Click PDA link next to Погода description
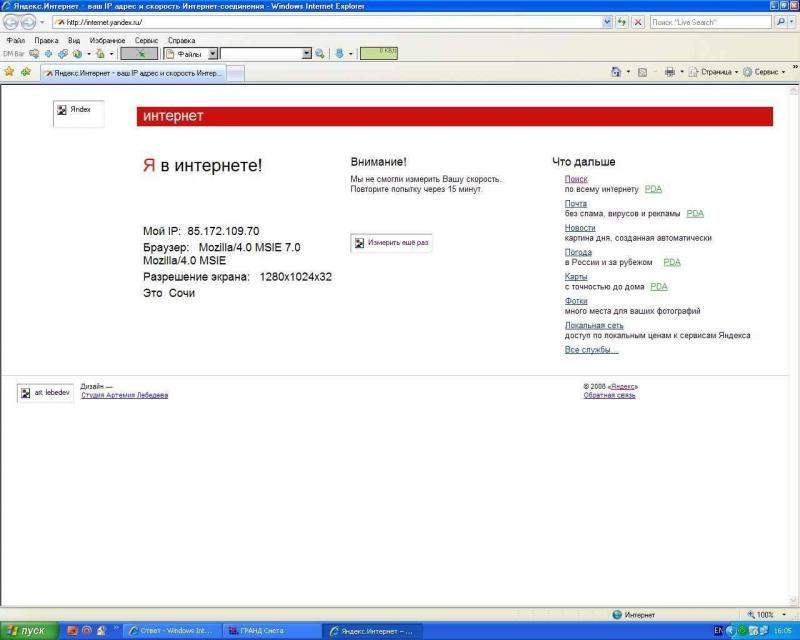The image size is (800, 640). click(x=672, y=262)
